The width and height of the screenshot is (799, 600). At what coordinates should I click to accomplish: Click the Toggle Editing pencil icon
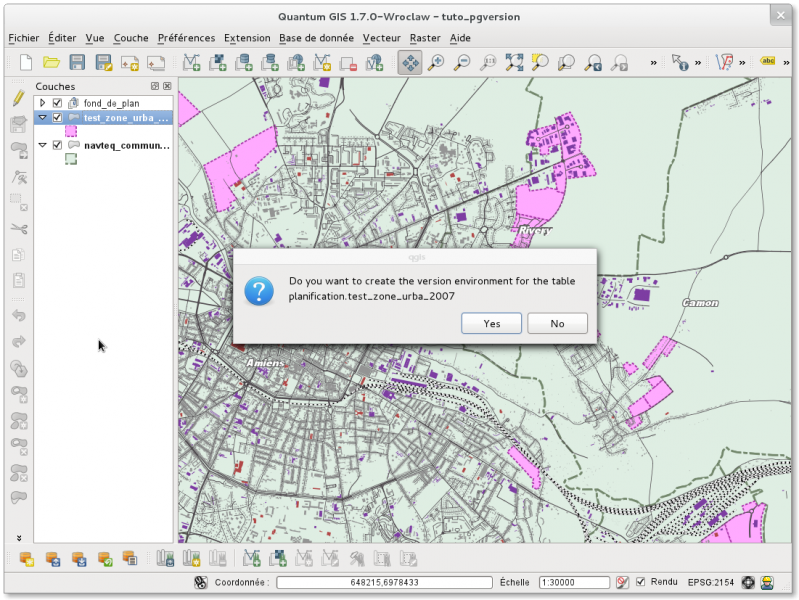tap(18, 98)
